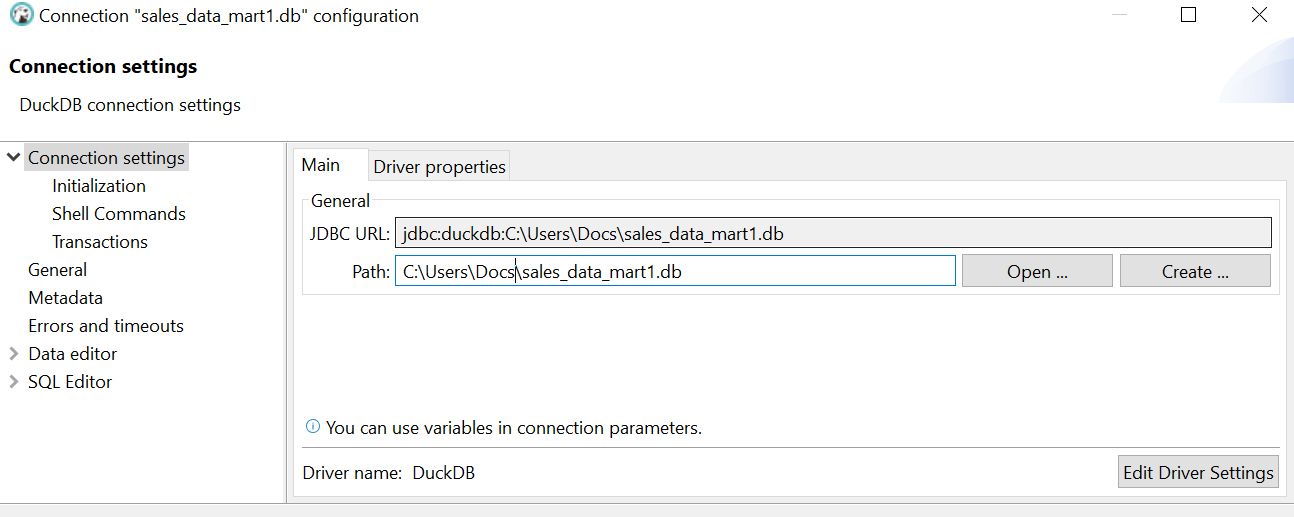Click the DBeaver app icon in title bar

(x=21, y=16)
